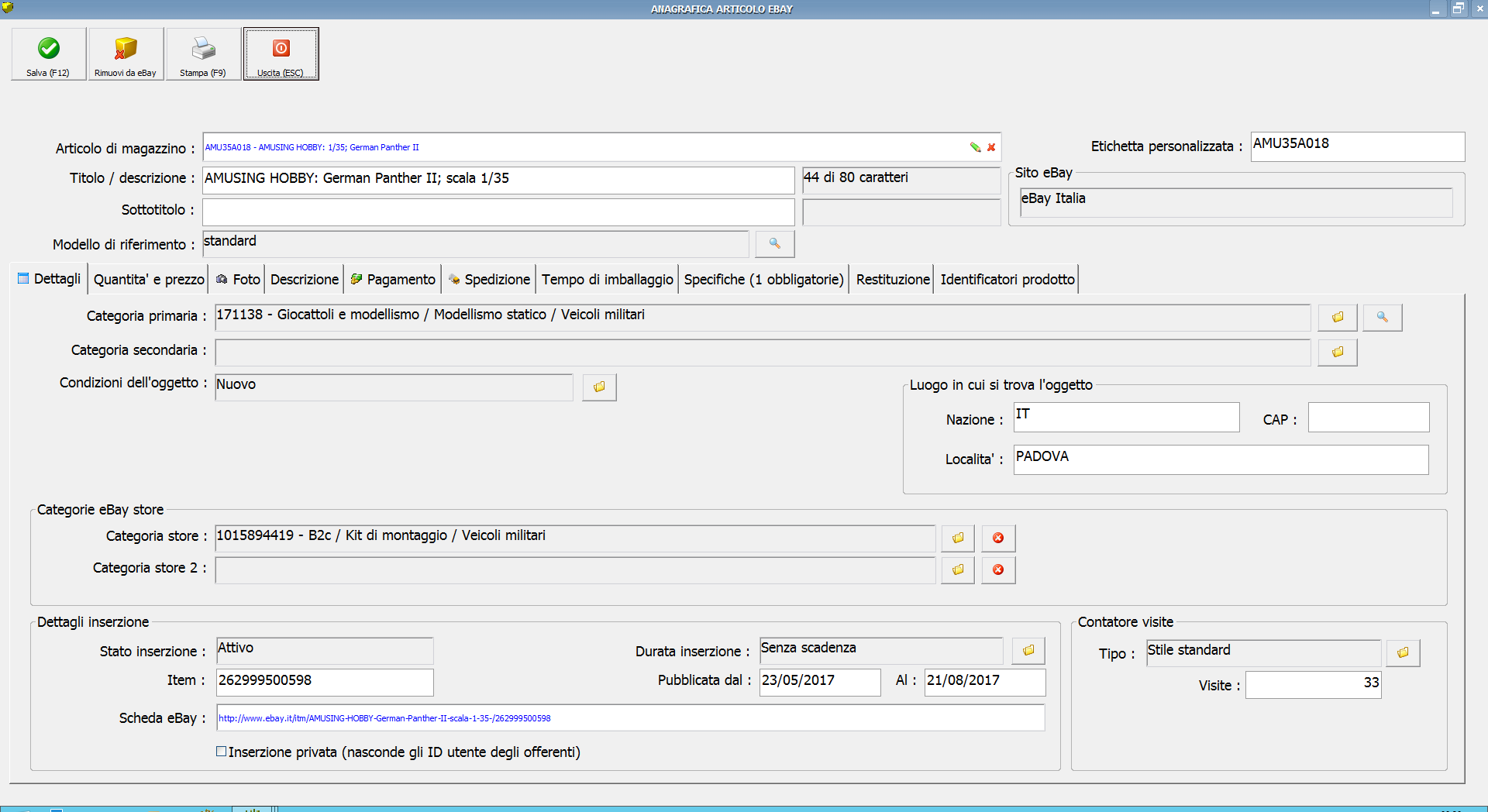The image size is (1488, 812).
Task: Search Categoria primaria with the magnifier icon
Action: (x=1382, y=317)
